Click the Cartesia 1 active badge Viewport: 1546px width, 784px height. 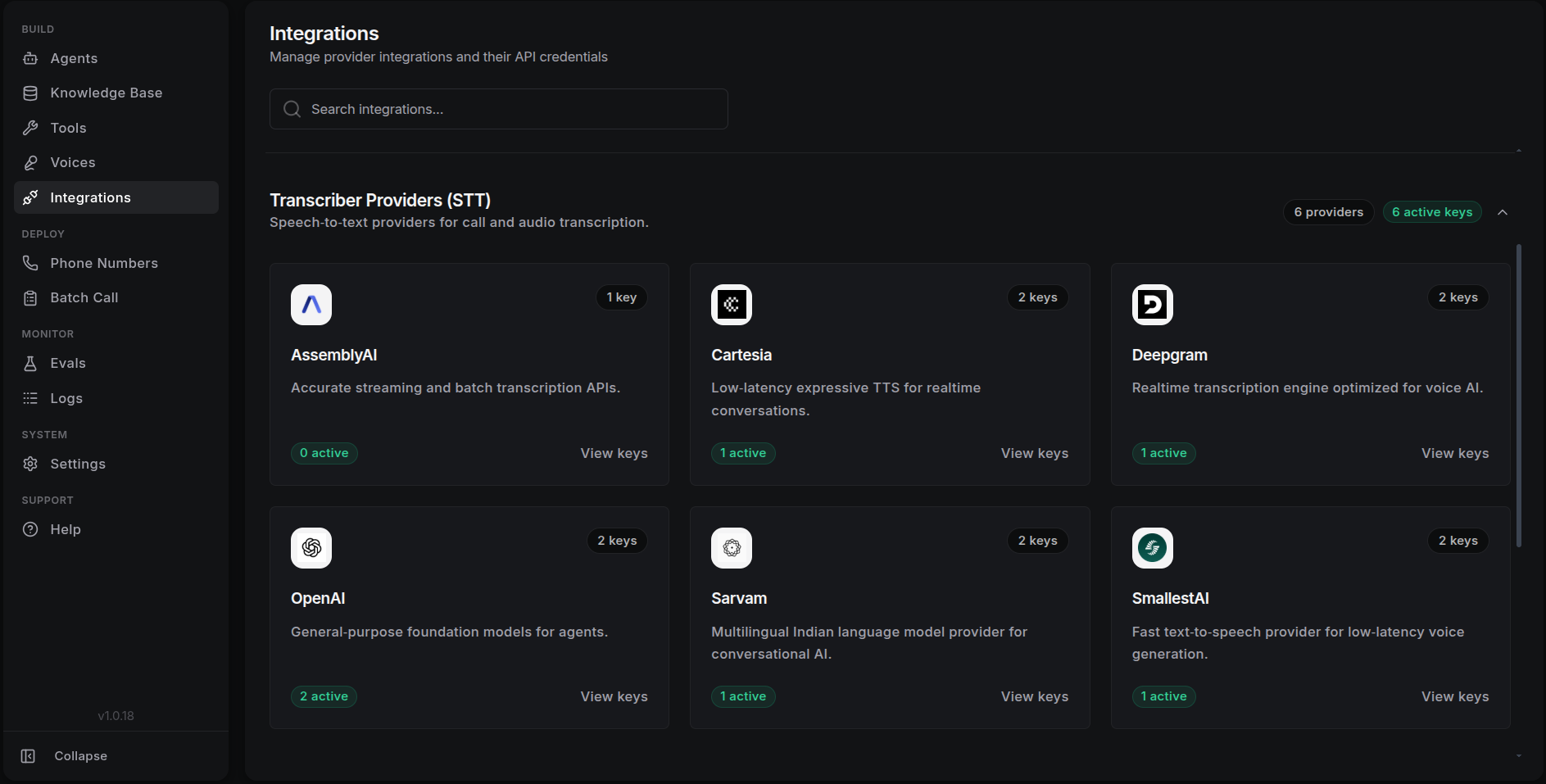[743, 453]
